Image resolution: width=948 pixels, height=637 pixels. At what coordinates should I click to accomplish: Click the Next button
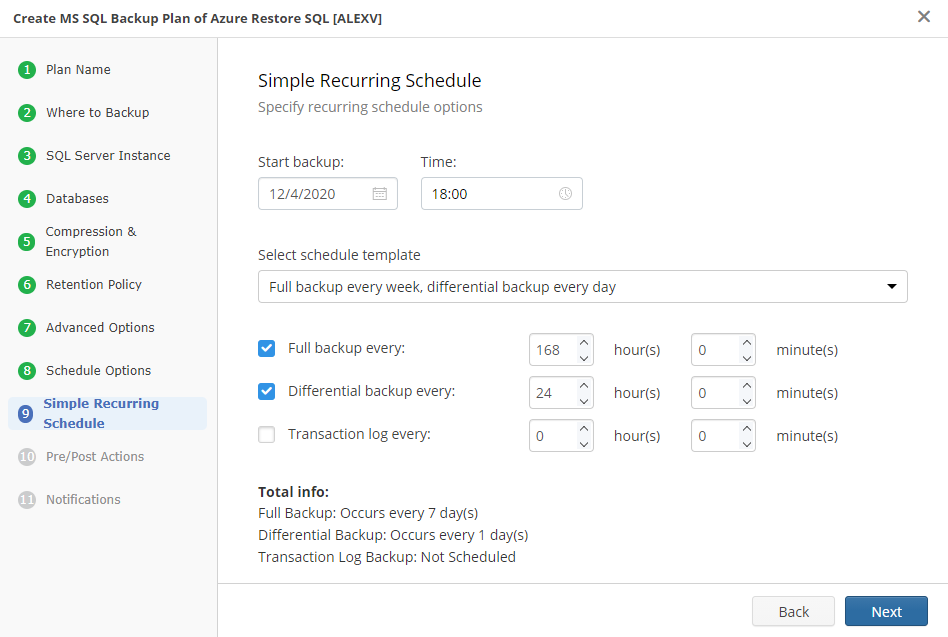click(886, 611)
